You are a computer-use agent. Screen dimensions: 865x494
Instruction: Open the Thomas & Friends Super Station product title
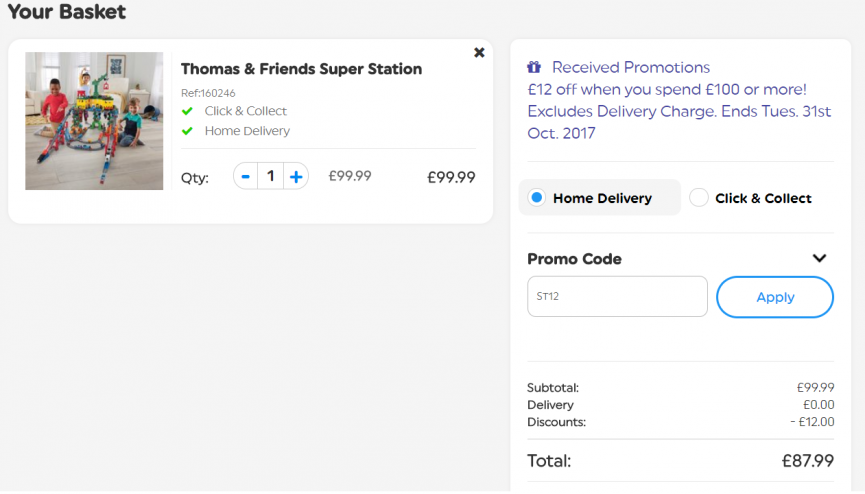(301, 69)
